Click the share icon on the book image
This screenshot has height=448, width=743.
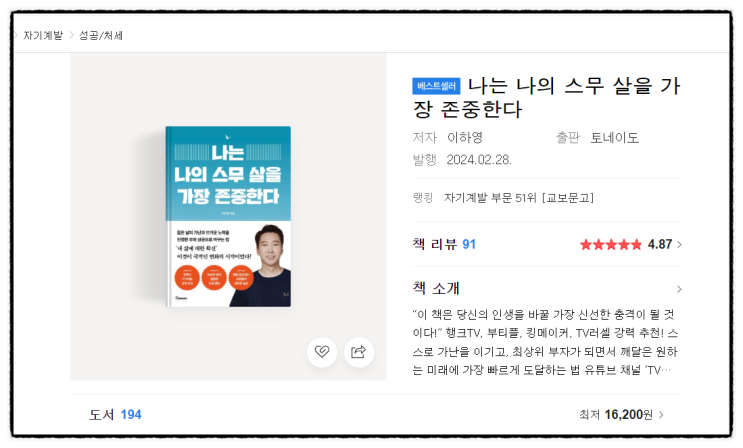point(359,352)
